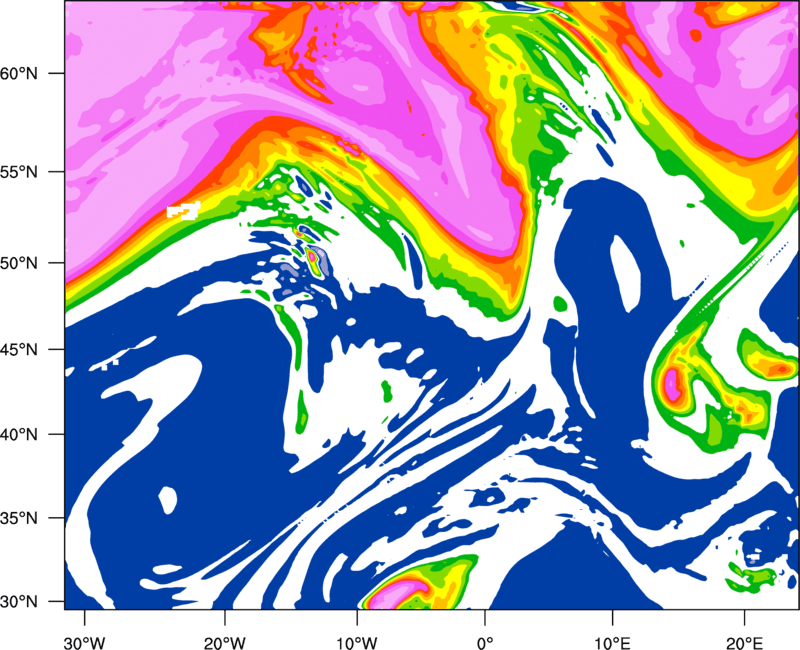Screen dimensions: 800x650
Task: Click the 35°N latitude label
Action: [x=19, y=518]
